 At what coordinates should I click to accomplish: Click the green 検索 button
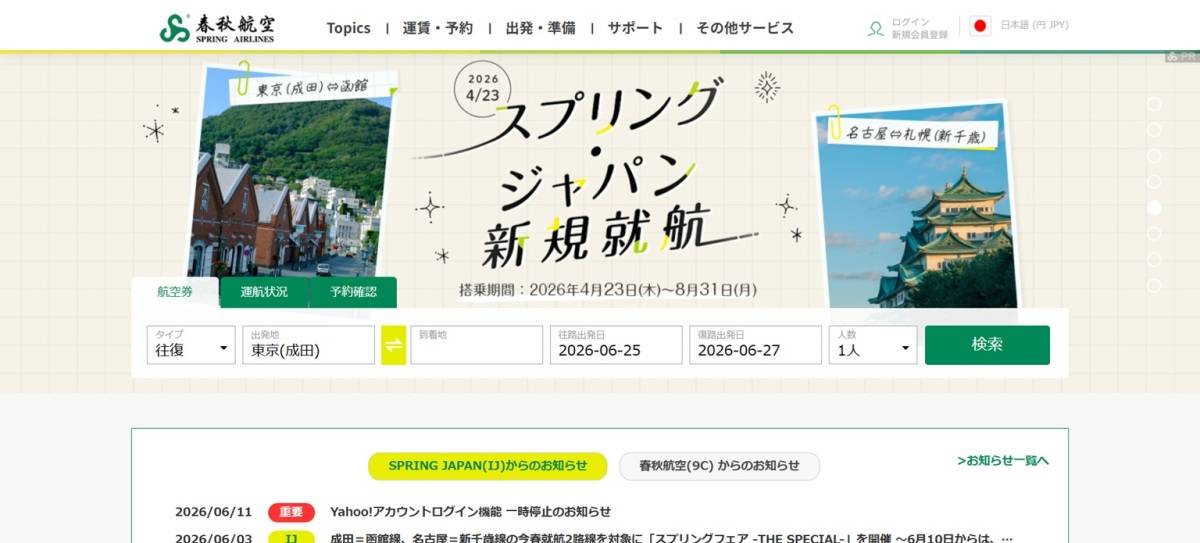(x=987, y=345)
